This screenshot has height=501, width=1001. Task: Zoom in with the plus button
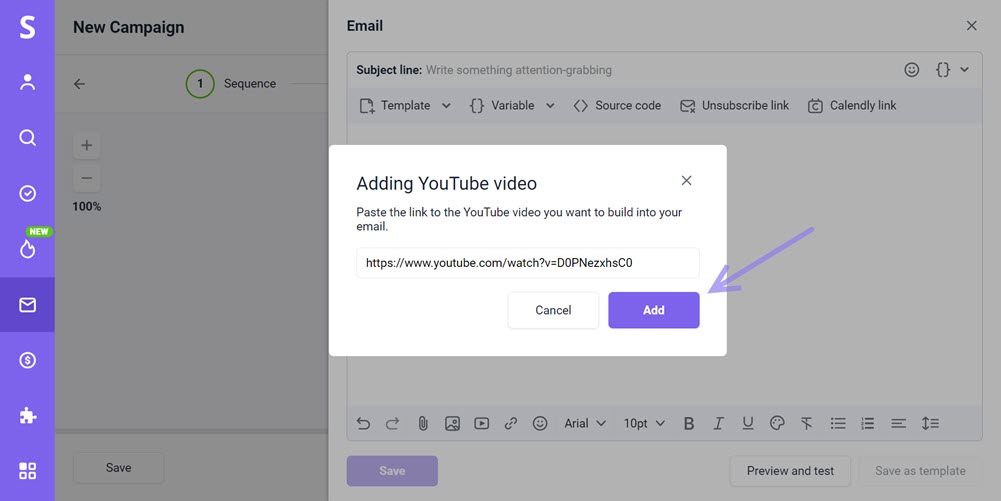(87, 145)
